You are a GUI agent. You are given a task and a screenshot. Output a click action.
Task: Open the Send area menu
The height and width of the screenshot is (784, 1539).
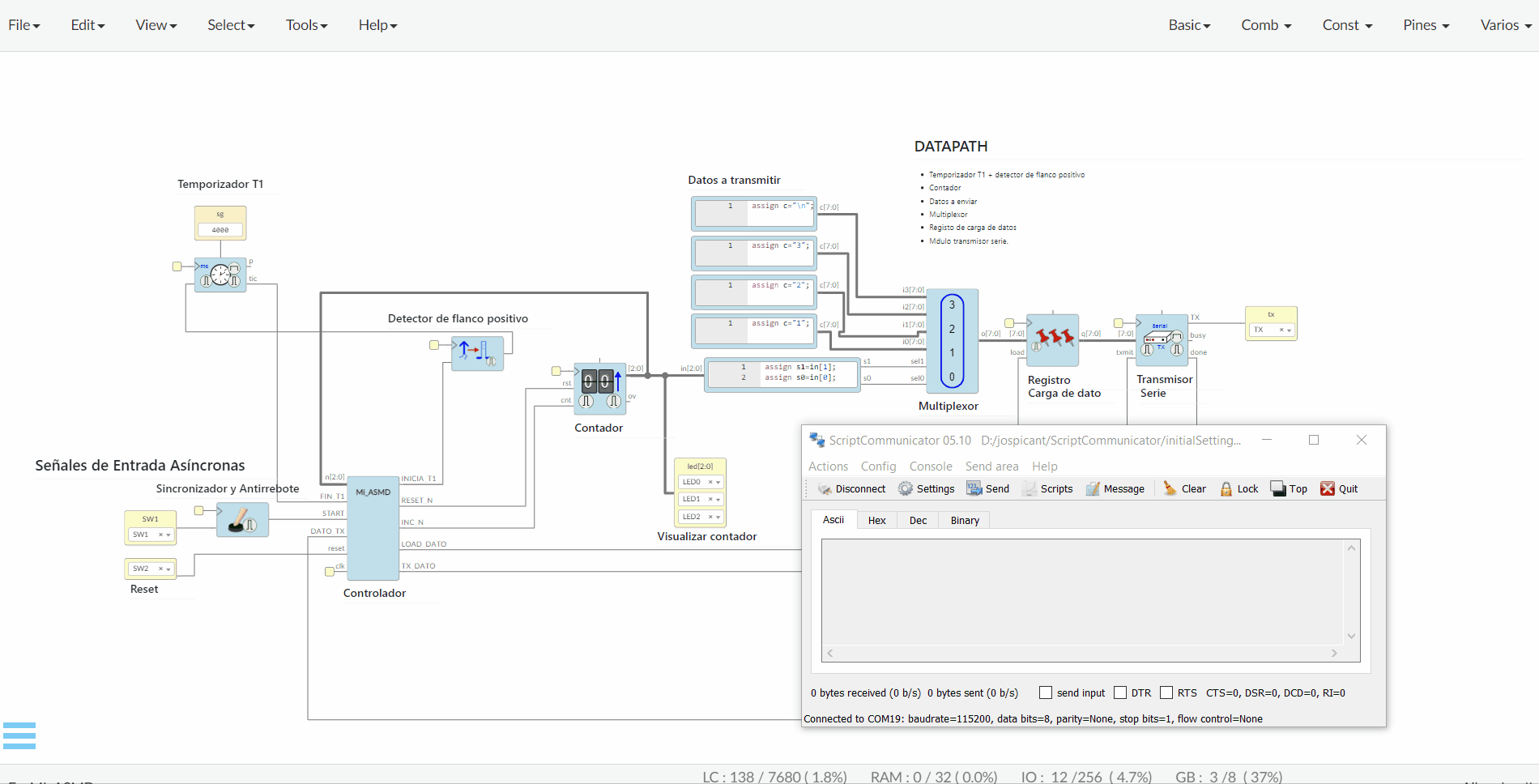pos(991,467)
